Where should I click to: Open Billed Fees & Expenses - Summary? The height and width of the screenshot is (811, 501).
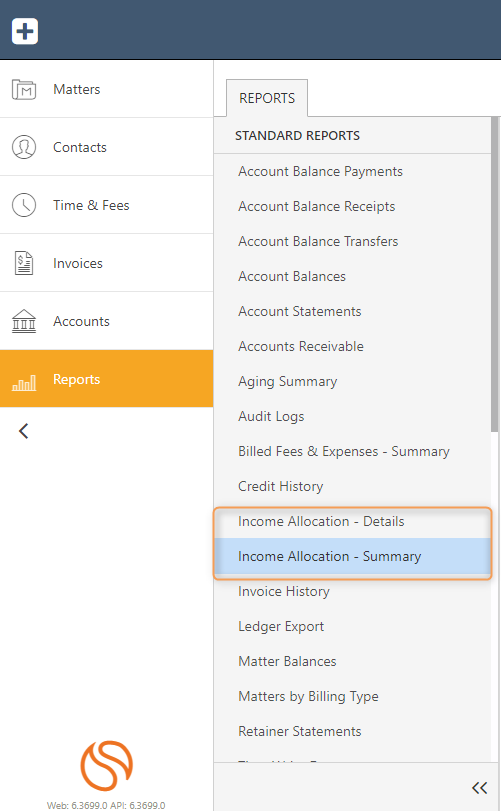click(352, 452)
